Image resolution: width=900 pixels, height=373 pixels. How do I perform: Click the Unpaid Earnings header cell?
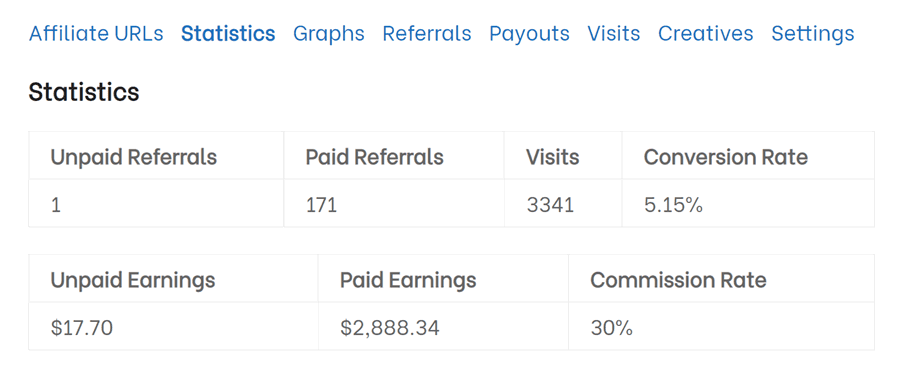(133, 280)
